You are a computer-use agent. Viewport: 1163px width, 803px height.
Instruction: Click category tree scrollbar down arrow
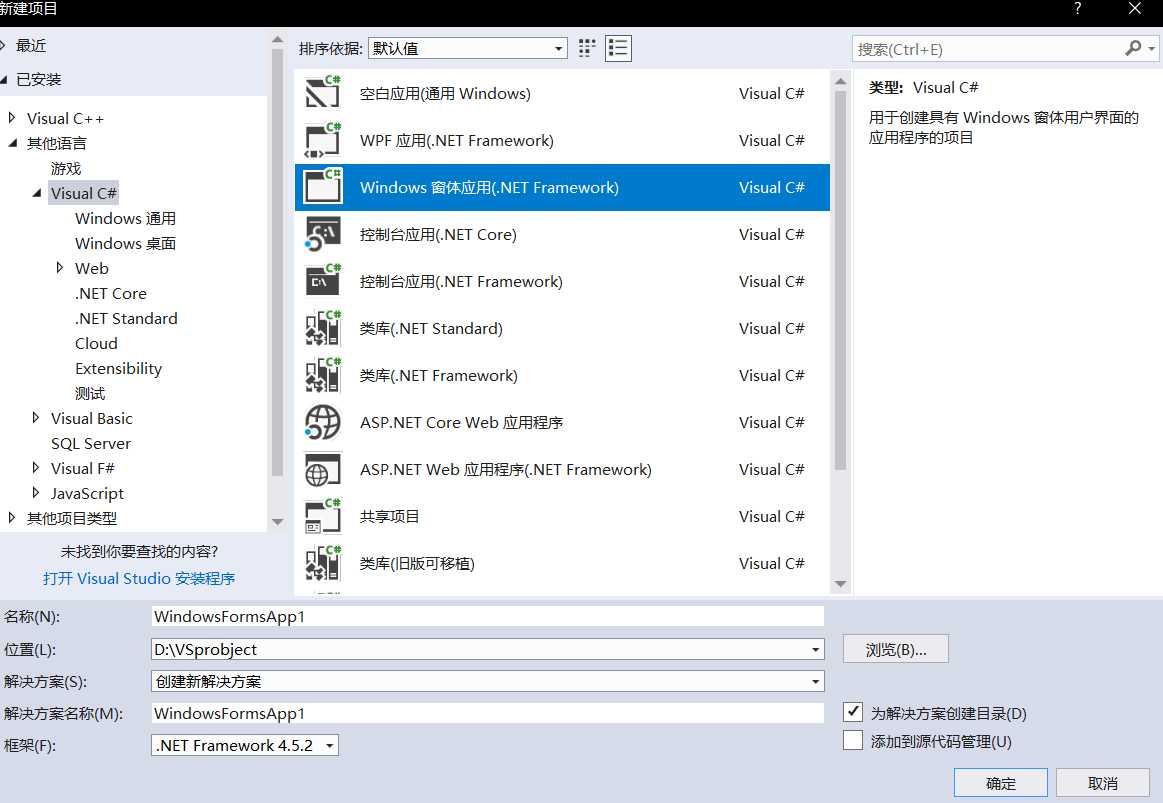(277, 522)
